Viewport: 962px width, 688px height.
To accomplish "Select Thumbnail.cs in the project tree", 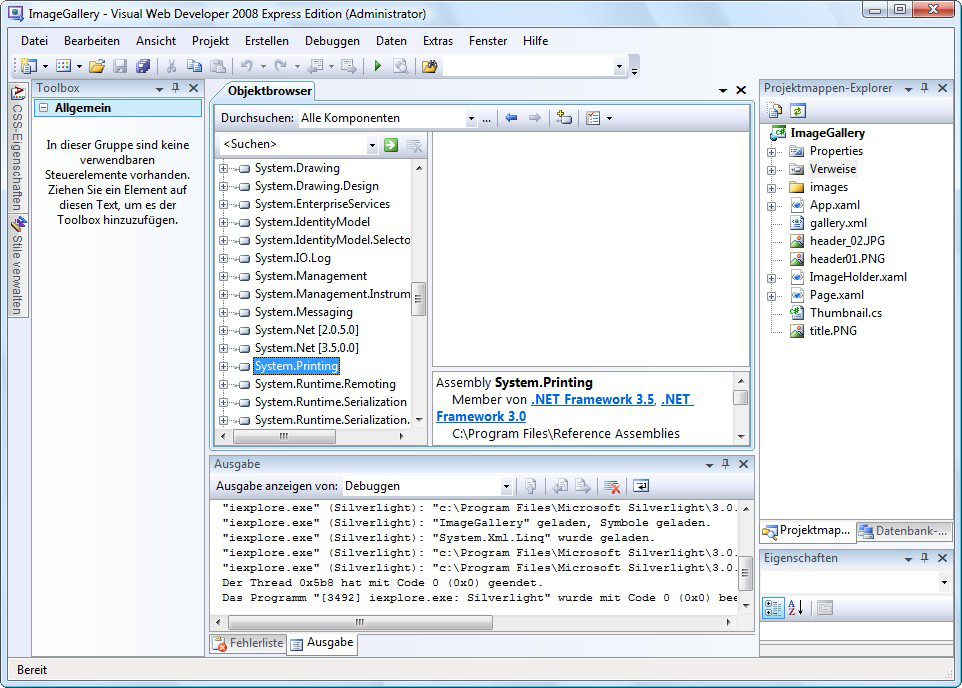I will coord(845,313).
